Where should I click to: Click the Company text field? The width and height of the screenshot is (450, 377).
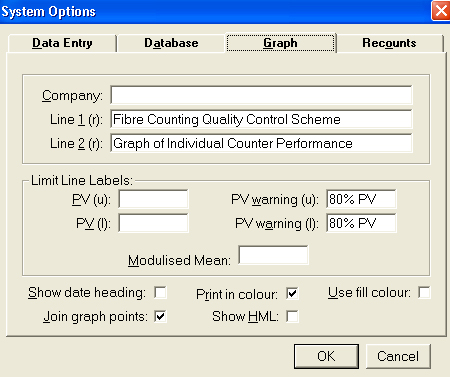[x=261, y=95]
